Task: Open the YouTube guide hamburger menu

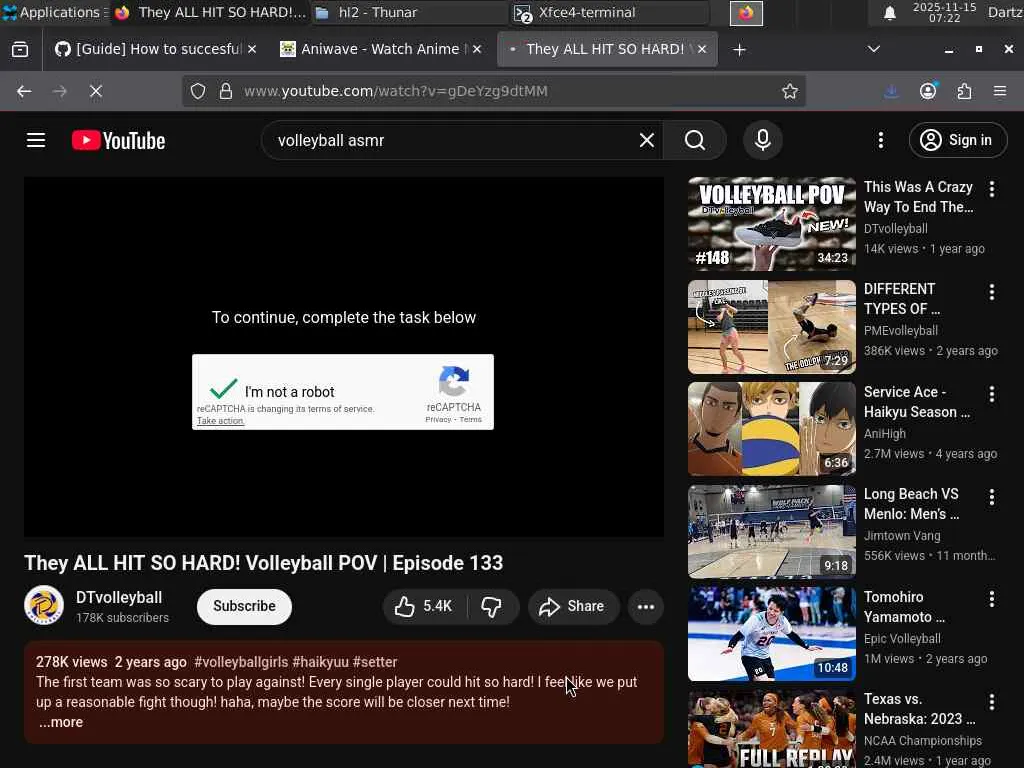Action: pos(36,140)
